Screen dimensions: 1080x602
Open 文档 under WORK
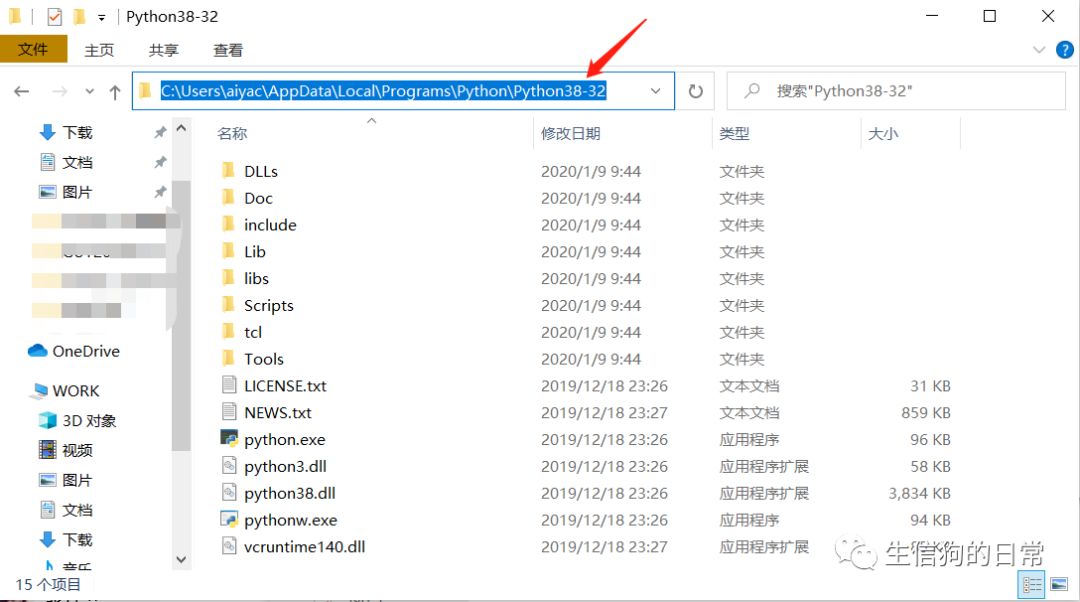click(x=66, y=510)
